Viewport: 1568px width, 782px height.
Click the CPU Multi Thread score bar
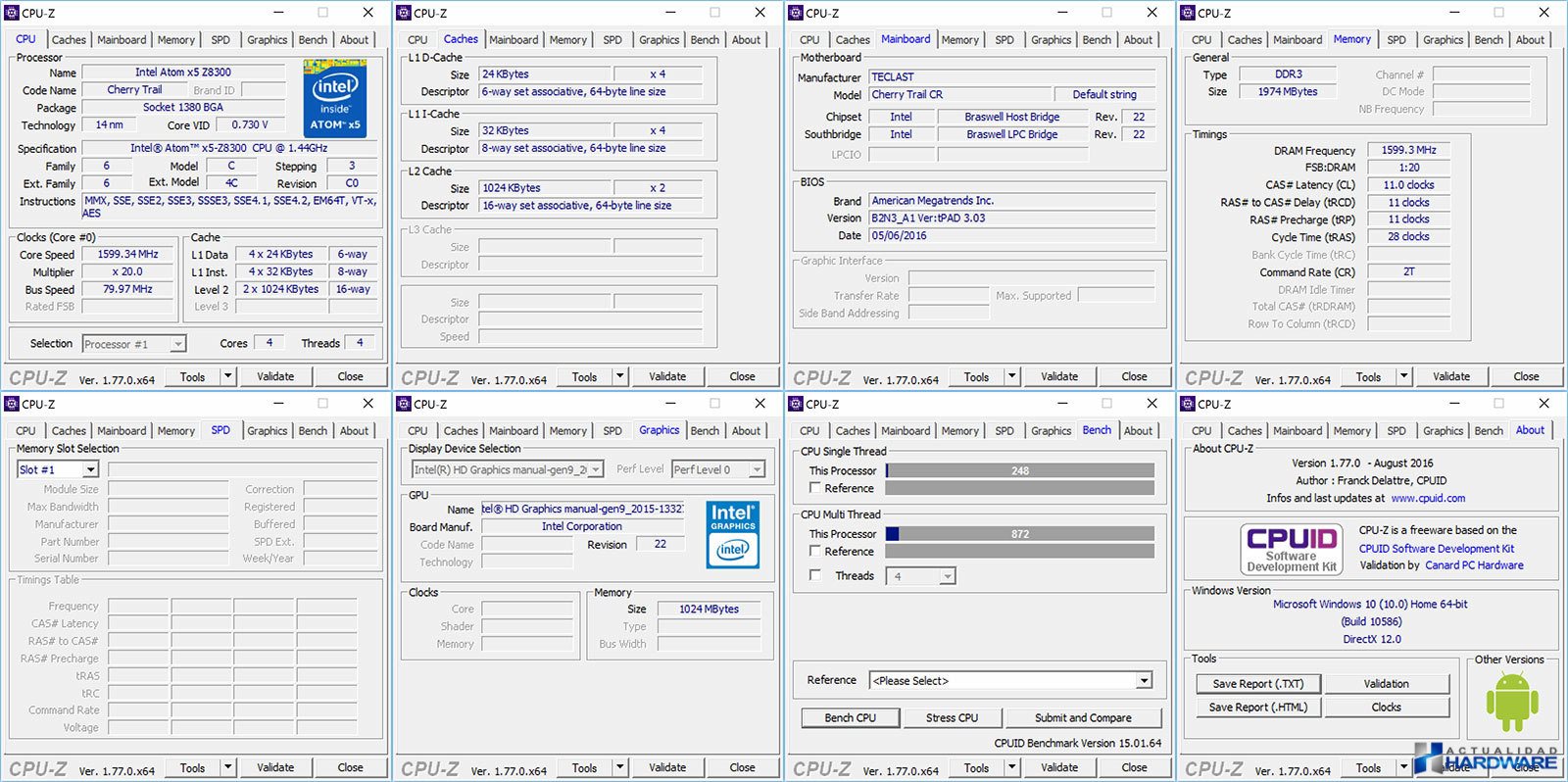(x=1019, y=534)
